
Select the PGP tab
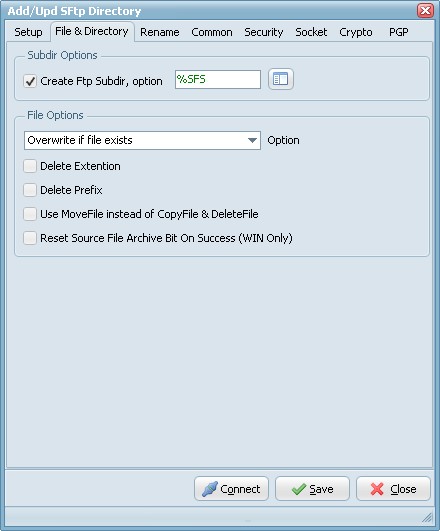point(398,32)
